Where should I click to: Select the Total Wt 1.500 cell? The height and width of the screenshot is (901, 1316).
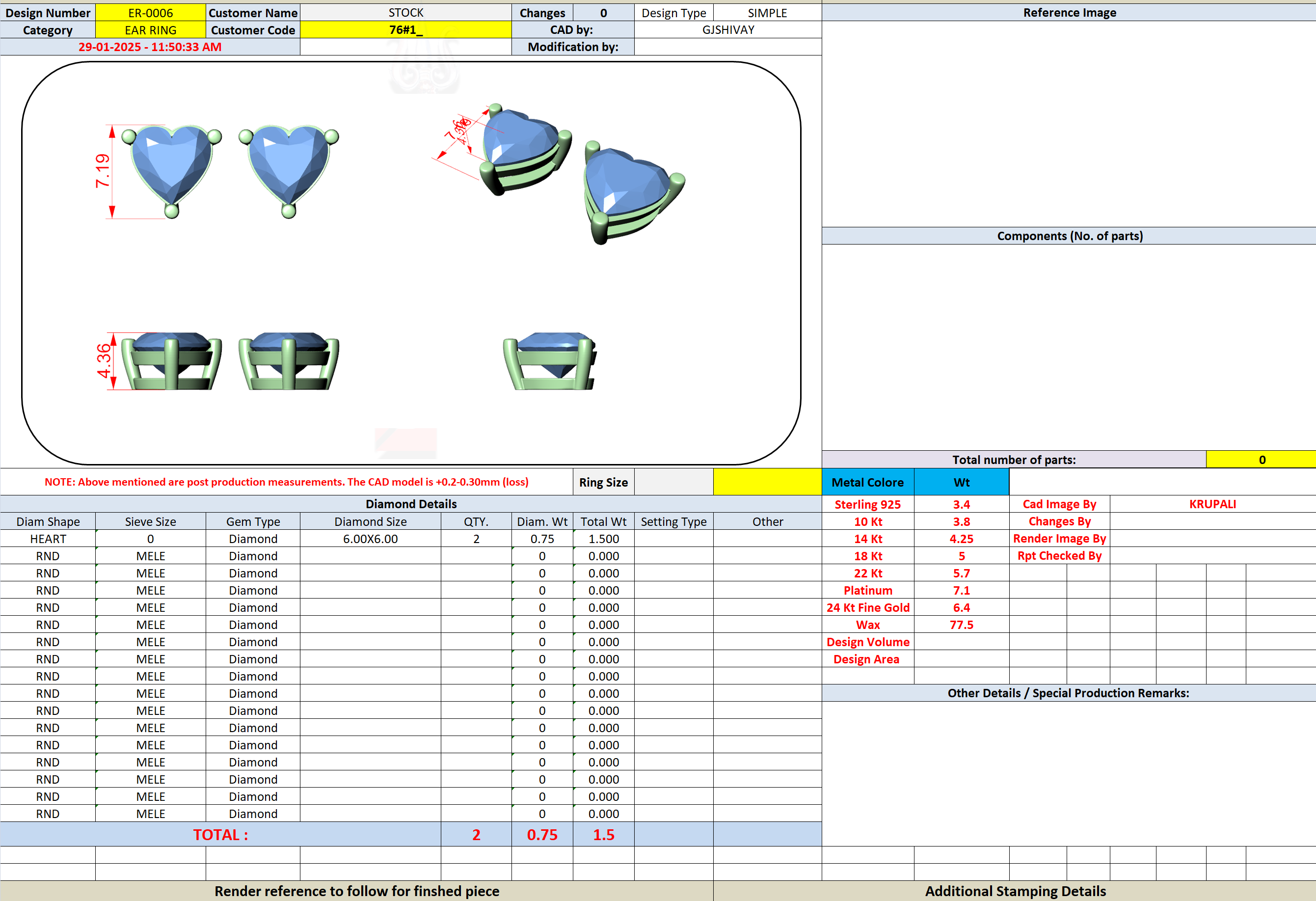click(604, 539)
